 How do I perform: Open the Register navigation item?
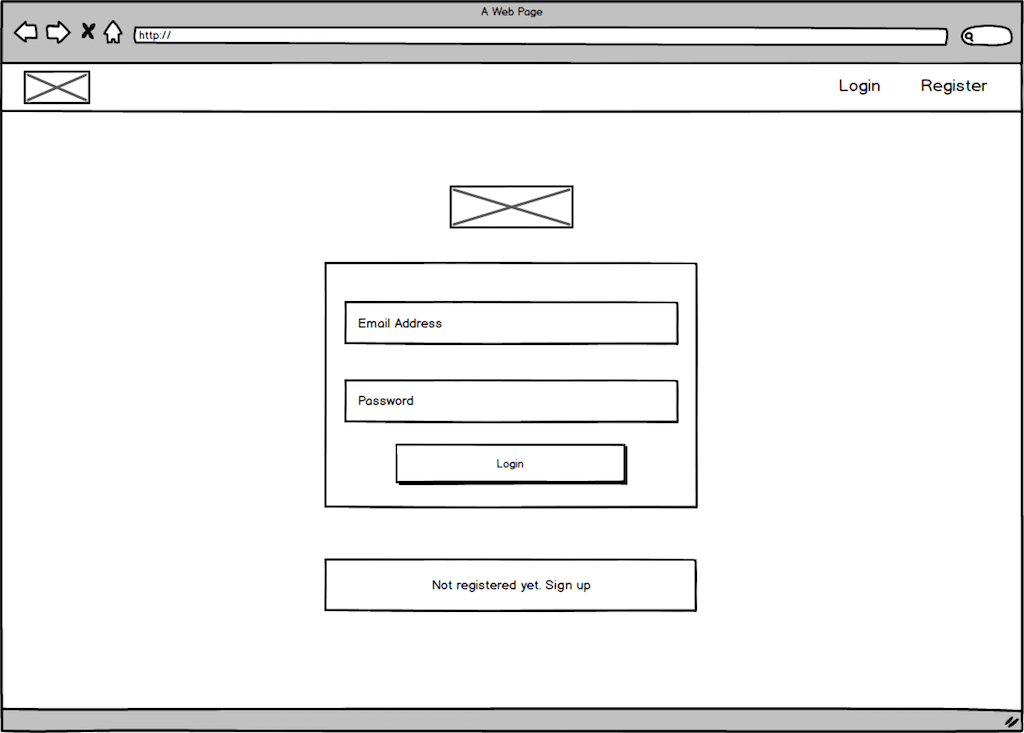[x=953, y=86]
